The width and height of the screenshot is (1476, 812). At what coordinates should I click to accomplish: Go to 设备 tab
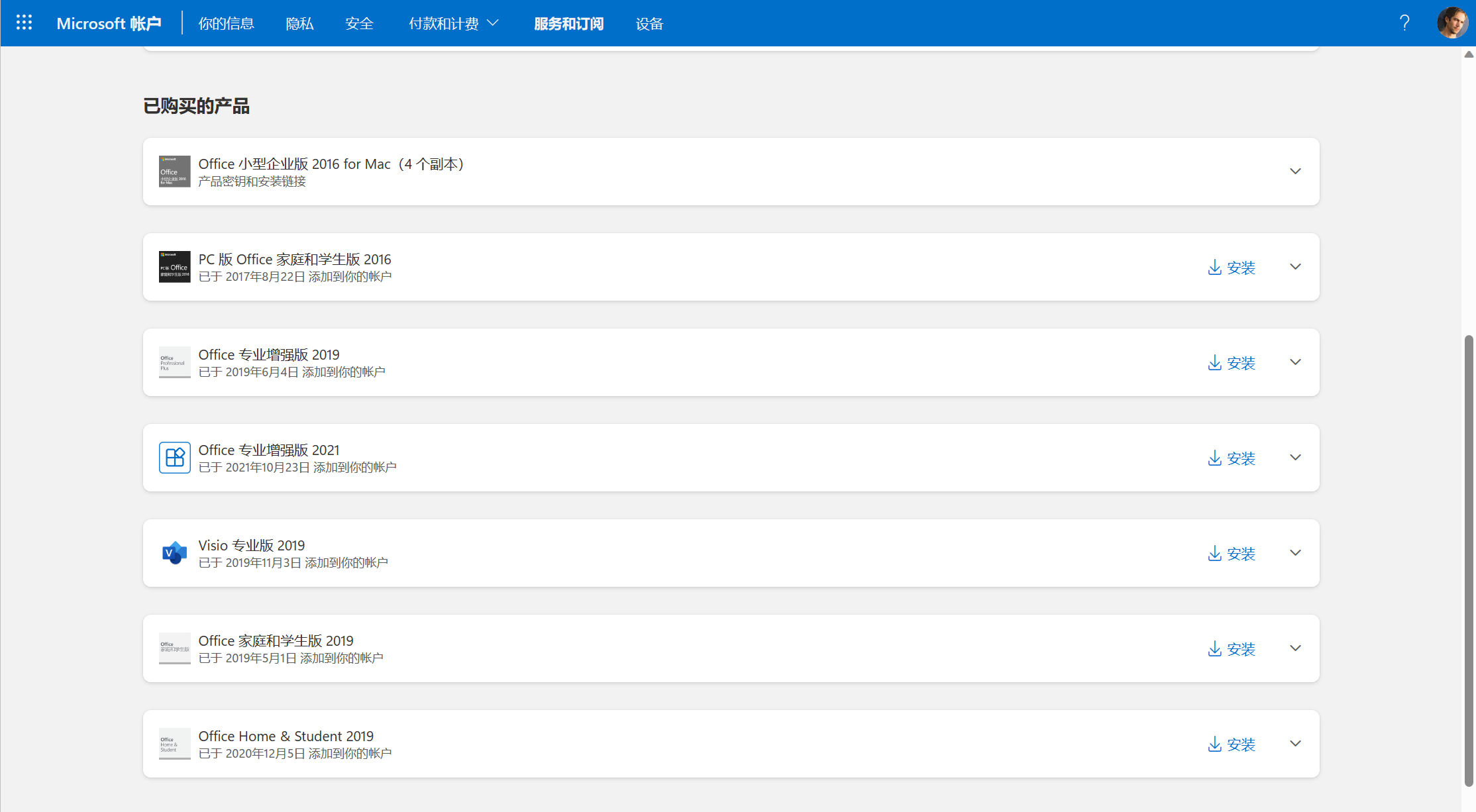click(x=649, y=24)
